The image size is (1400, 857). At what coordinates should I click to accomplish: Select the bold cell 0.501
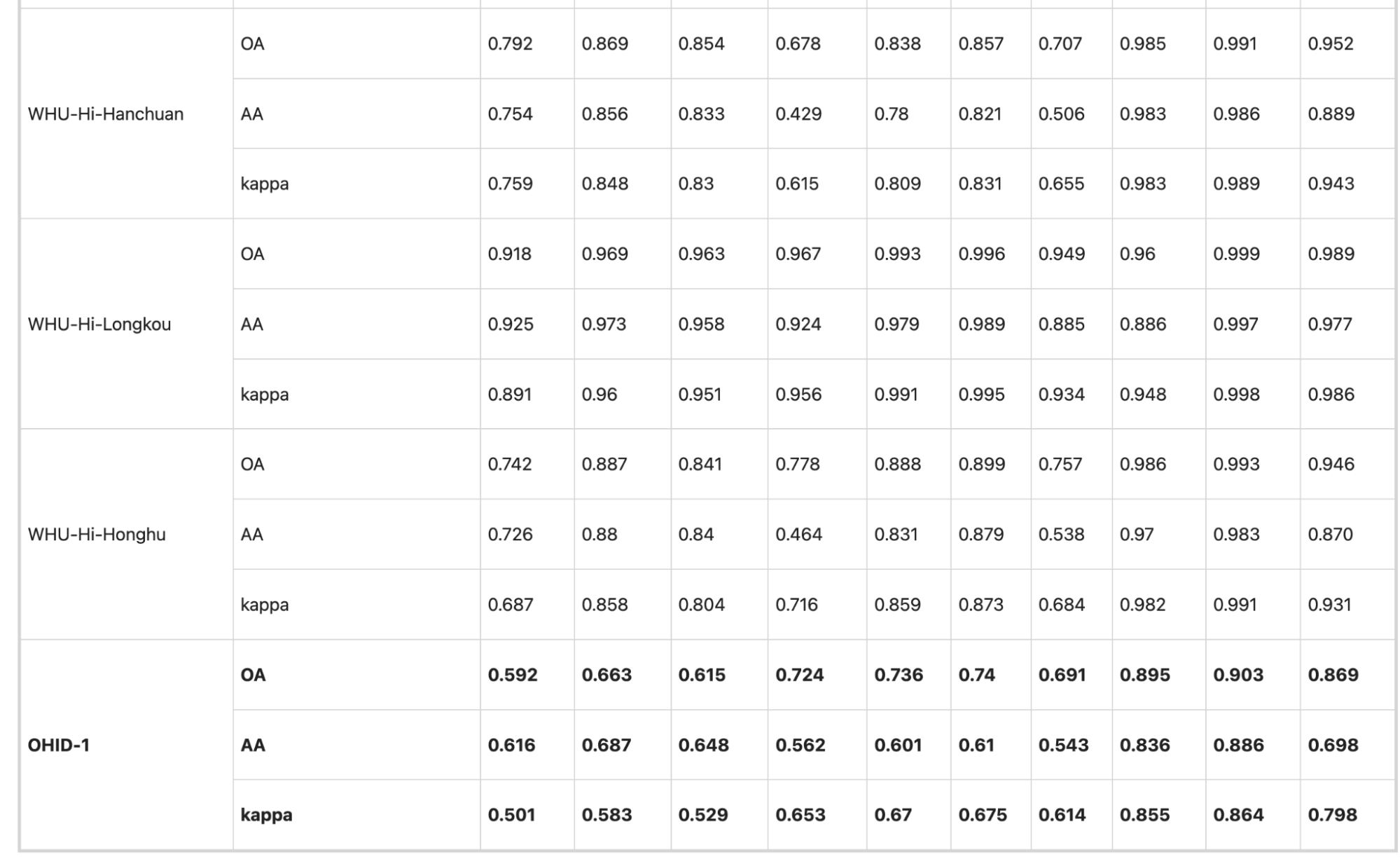[x=527, y=815]
